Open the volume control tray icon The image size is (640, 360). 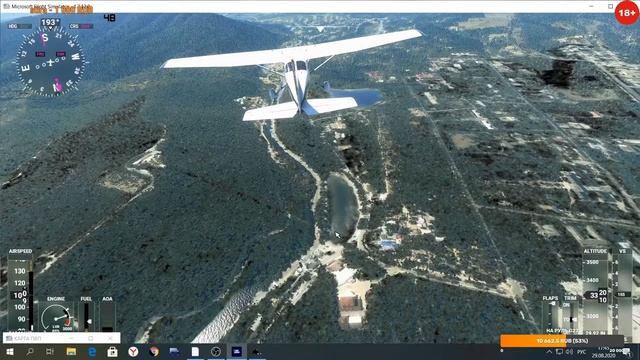tap(569, 352)
